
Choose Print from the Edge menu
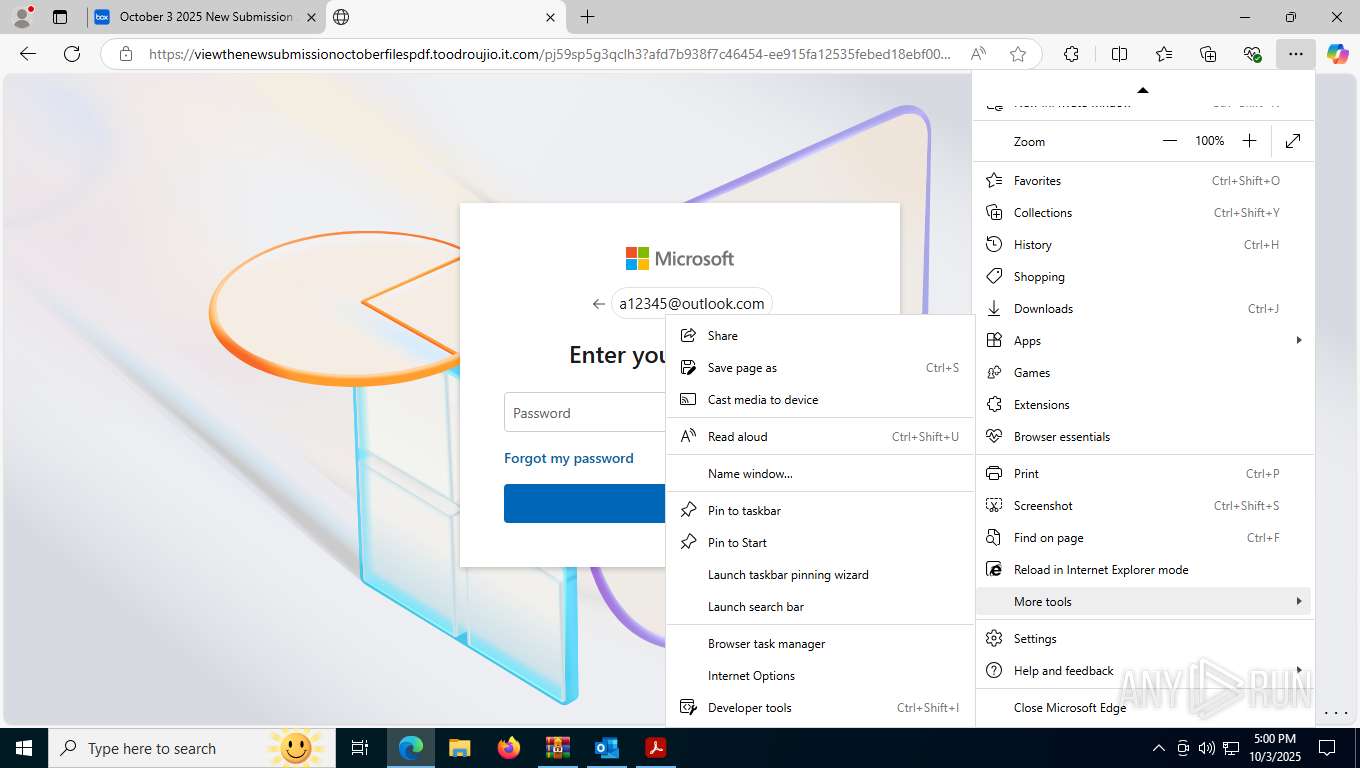(1143, 474)
